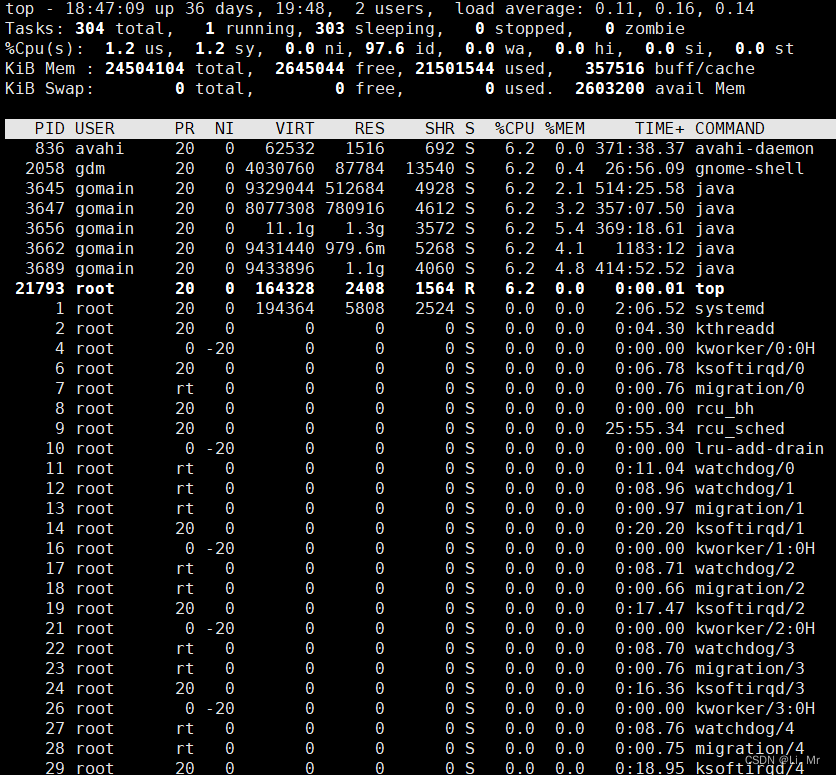836x775 pixels.
Task: Select the systemd process with PID 1
Action: 400,308
